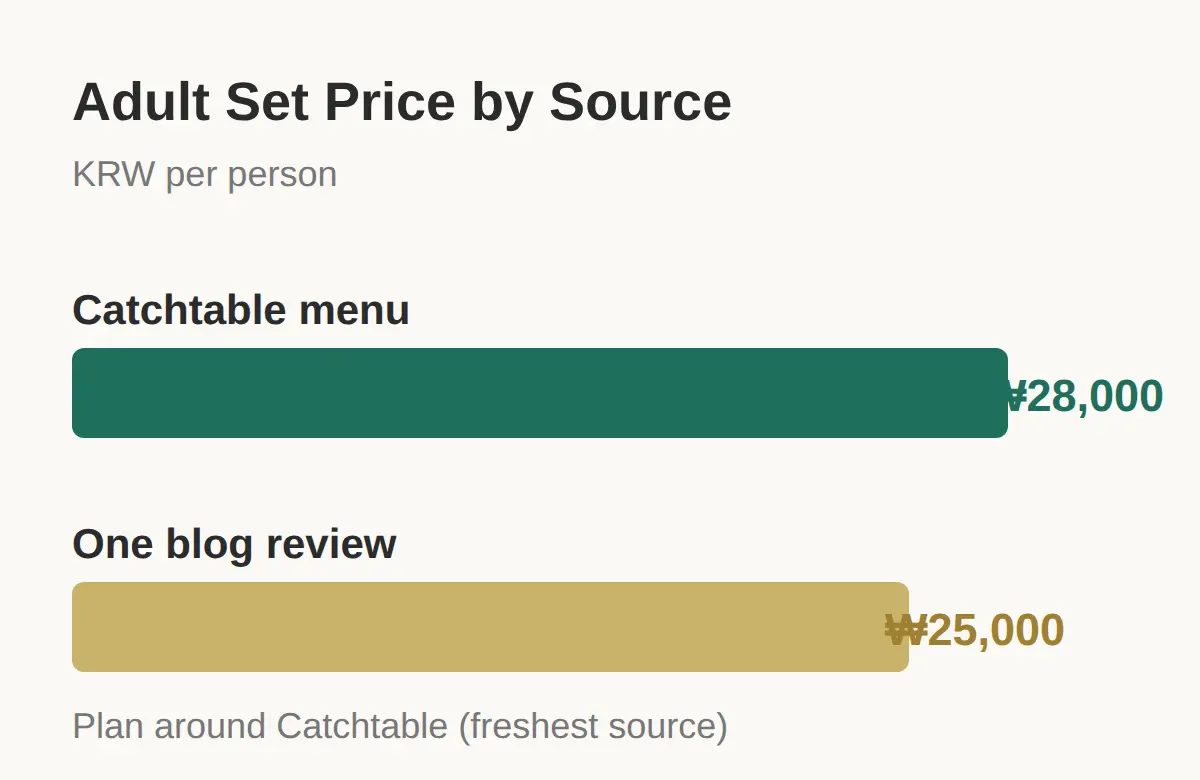Click the word 'Catchtable' in the footnote
The width and height of the screenshot is (1200, 780).
362,726
